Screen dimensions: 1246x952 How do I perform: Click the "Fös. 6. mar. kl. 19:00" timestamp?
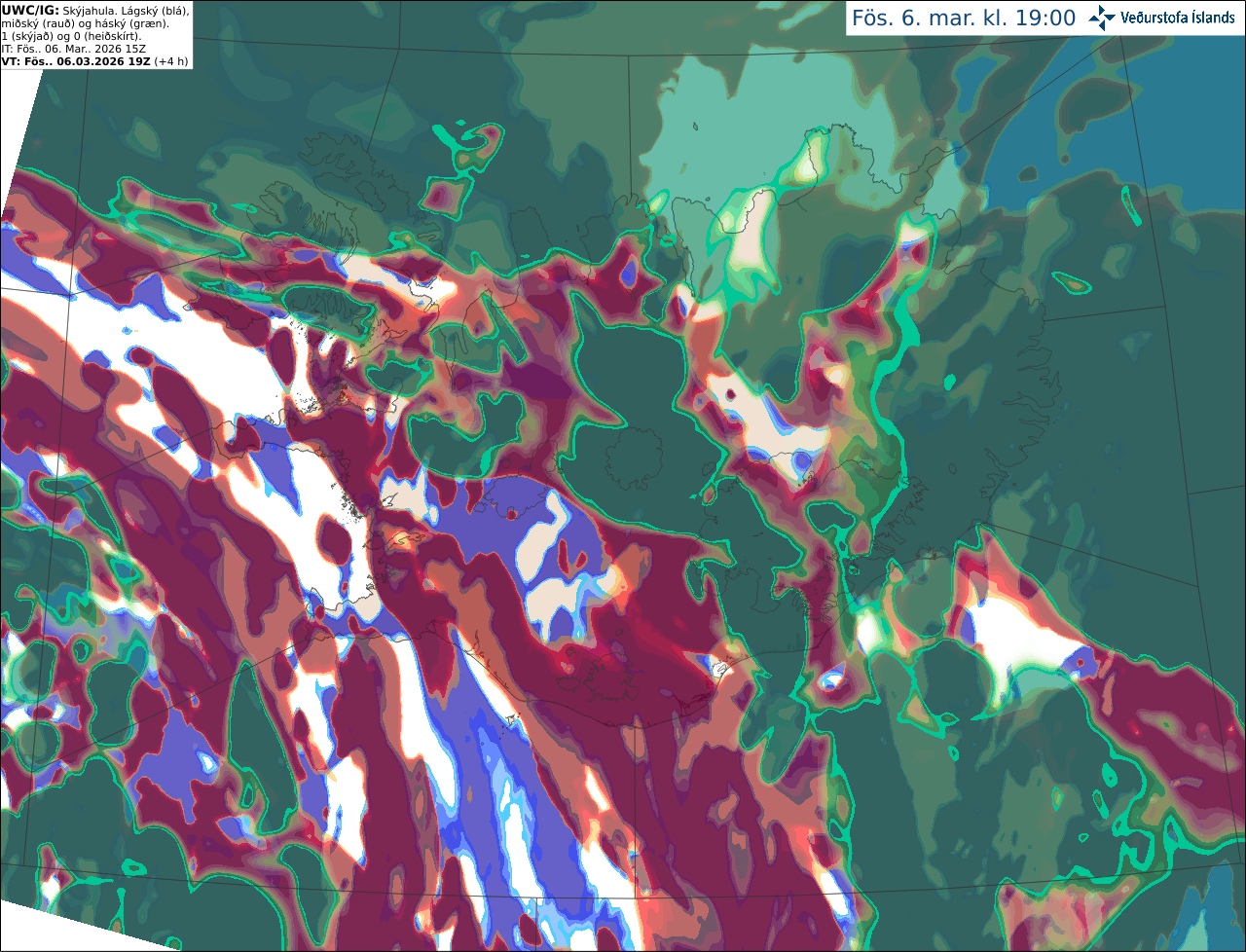coord(964,18)
